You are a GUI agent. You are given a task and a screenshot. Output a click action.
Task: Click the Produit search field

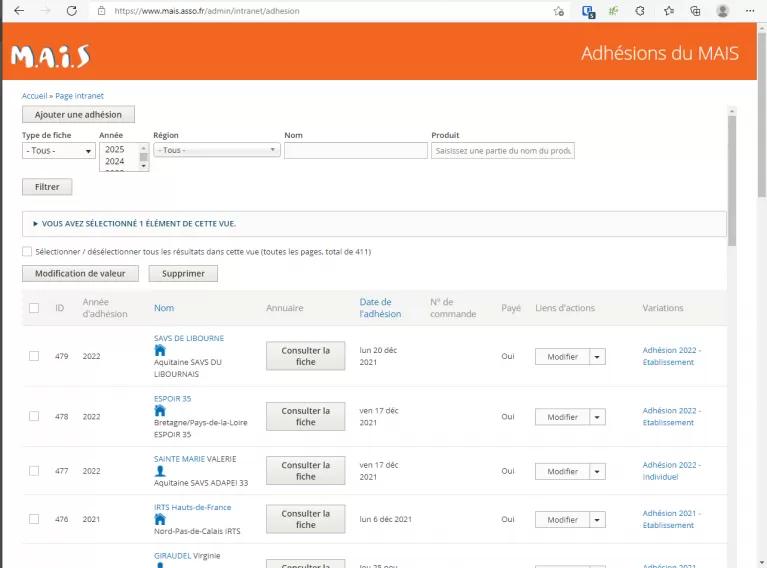[503, 151]
